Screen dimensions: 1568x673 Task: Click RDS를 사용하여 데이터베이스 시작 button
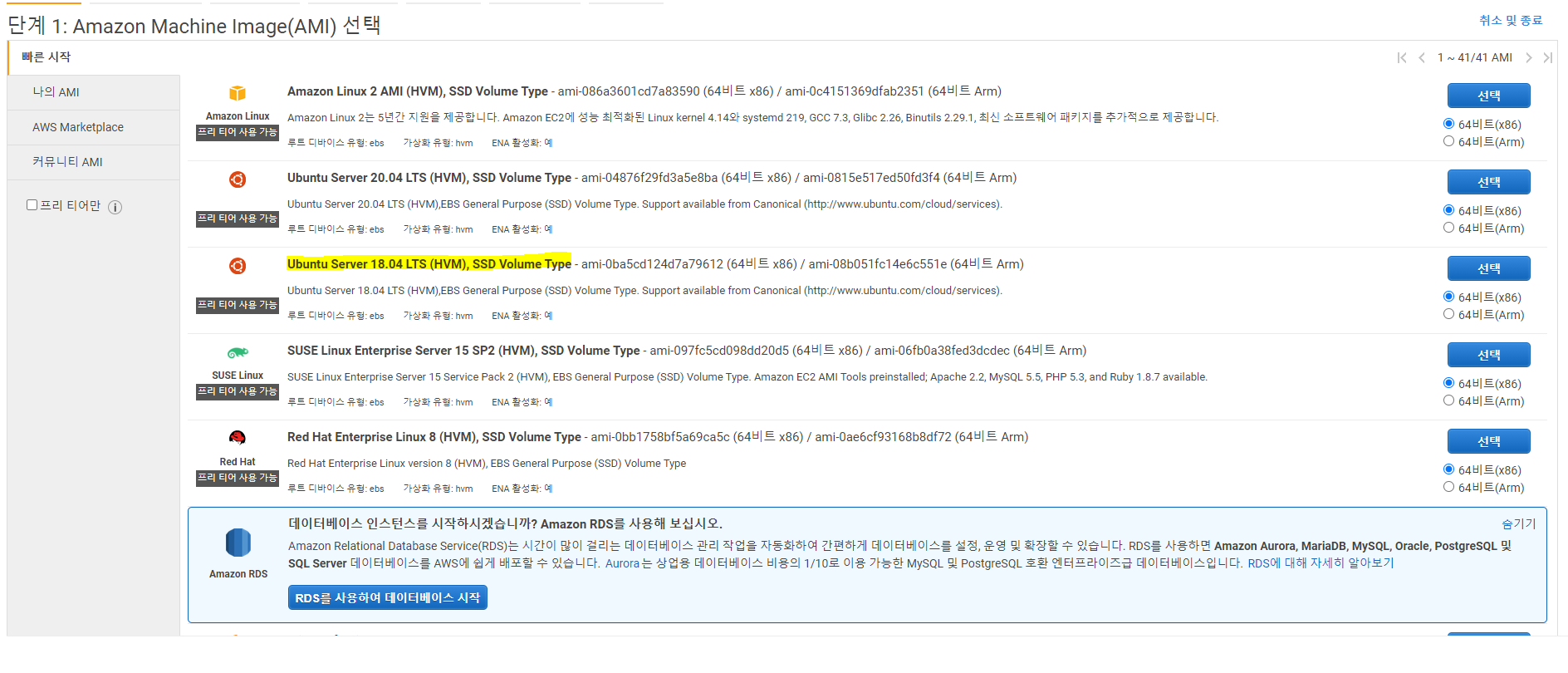click(x=388, y=597)
